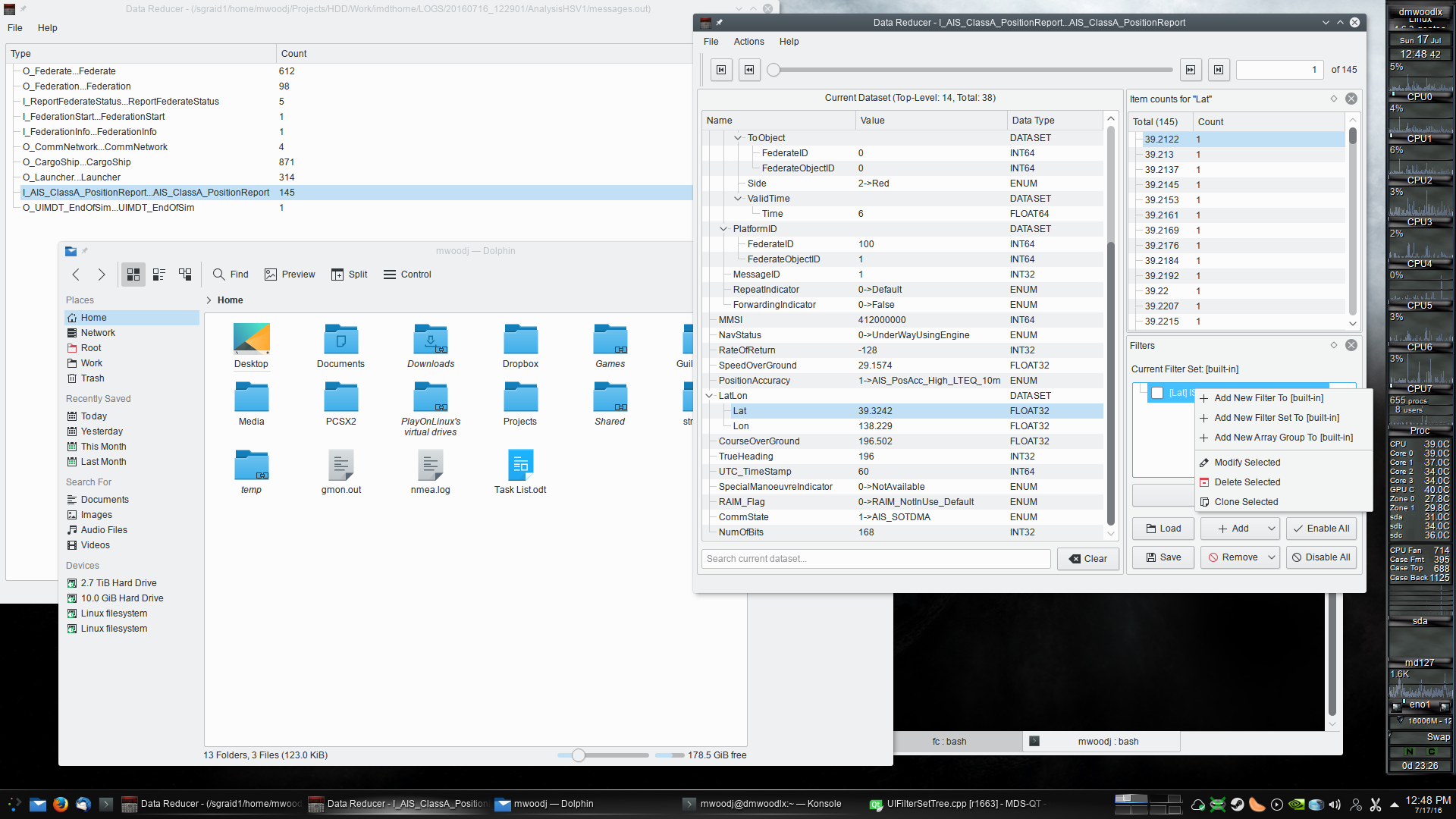
Task: Enable all filters
Action: [x=1321, y=529]
